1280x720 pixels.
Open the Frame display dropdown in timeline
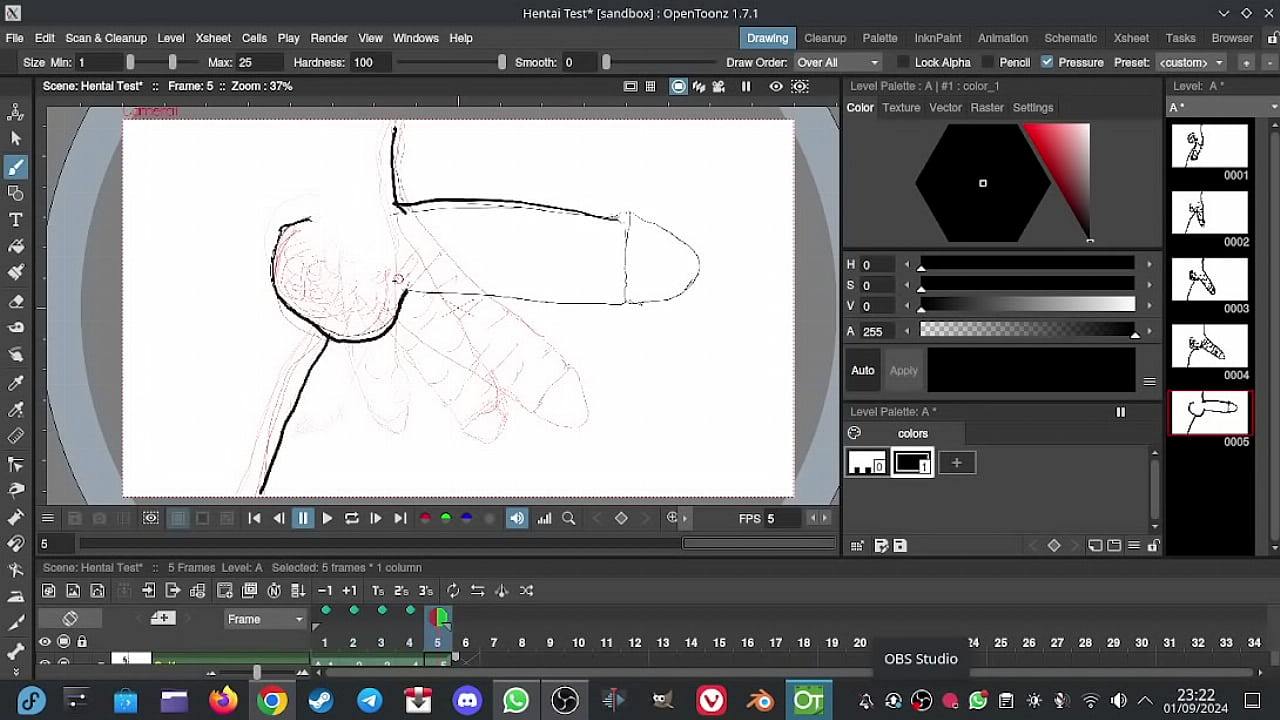264,619
